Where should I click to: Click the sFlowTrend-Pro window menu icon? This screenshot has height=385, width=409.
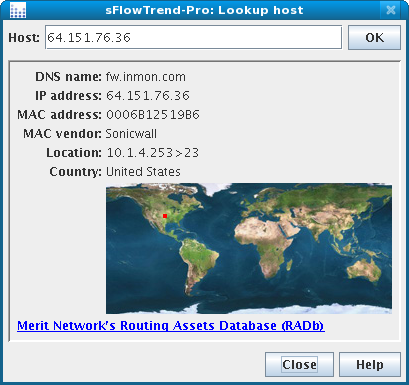(x=18, y=10)
